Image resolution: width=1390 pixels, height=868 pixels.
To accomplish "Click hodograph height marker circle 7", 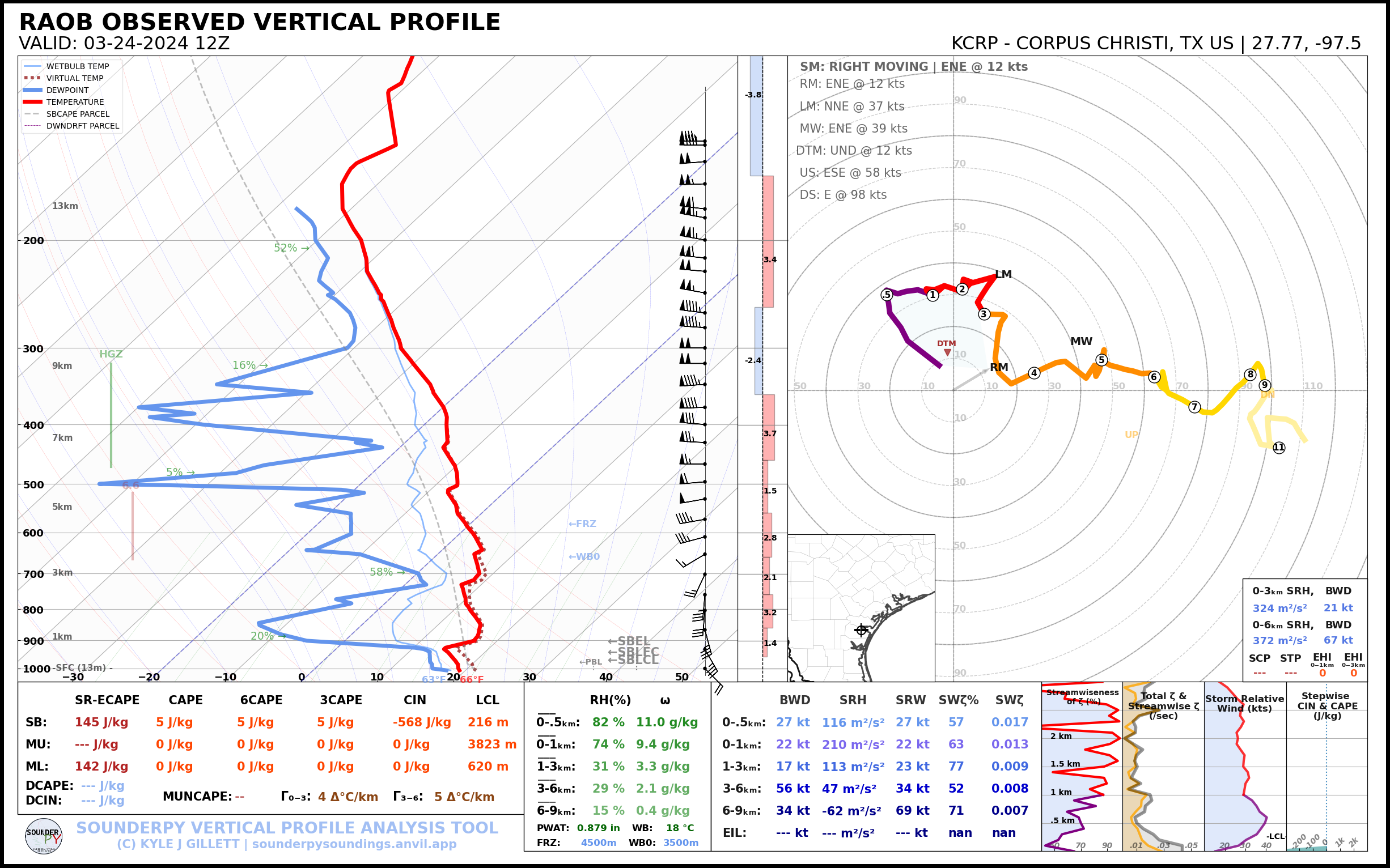I will point(1195,407).
